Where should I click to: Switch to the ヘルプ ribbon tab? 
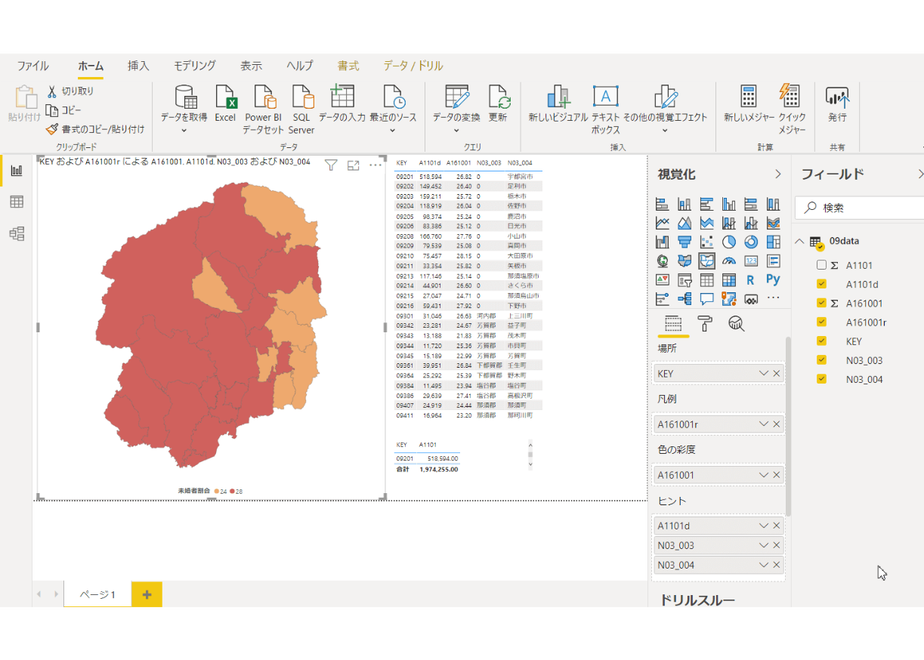[299, 65]
